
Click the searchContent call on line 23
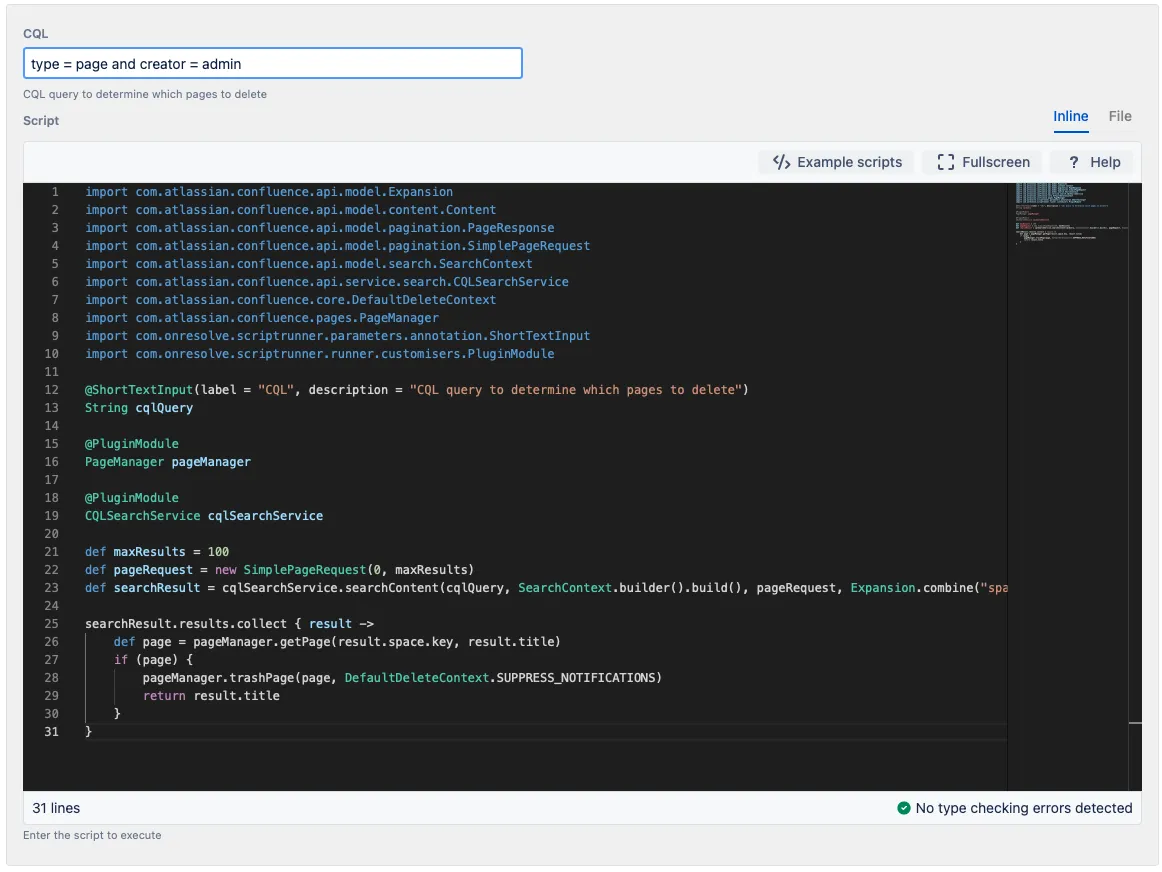545,588
